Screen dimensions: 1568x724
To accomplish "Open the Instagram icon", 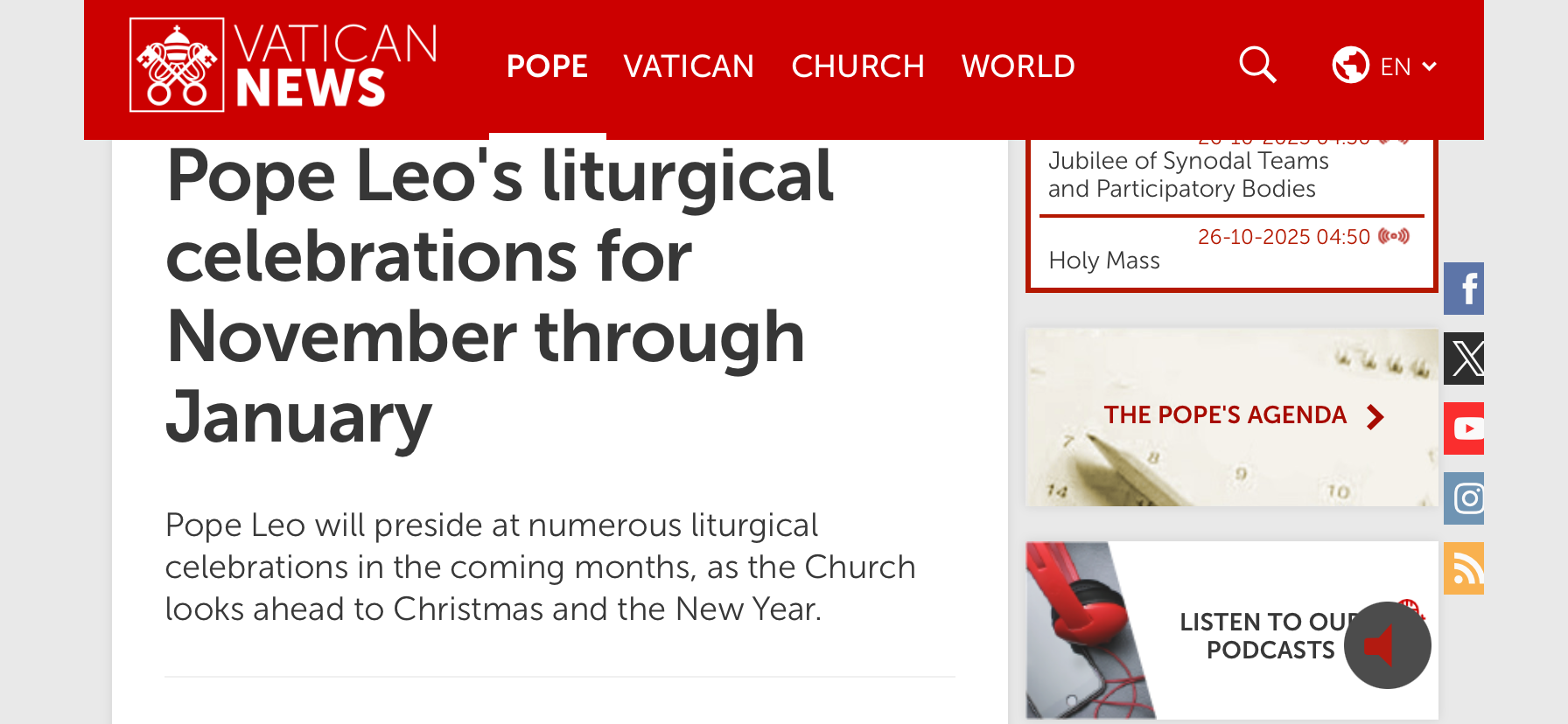I will pos(1464,498).
